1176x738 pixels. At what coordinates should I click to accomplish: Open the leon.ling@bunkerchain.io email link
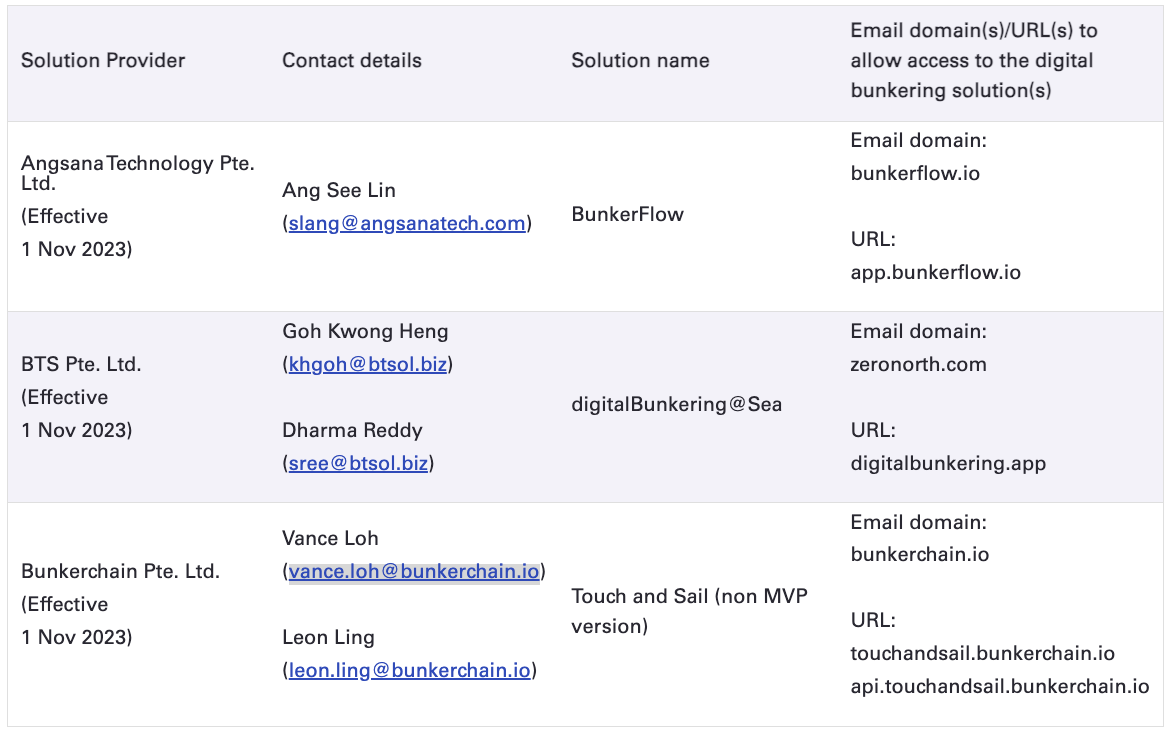click(x=409, y=670)
